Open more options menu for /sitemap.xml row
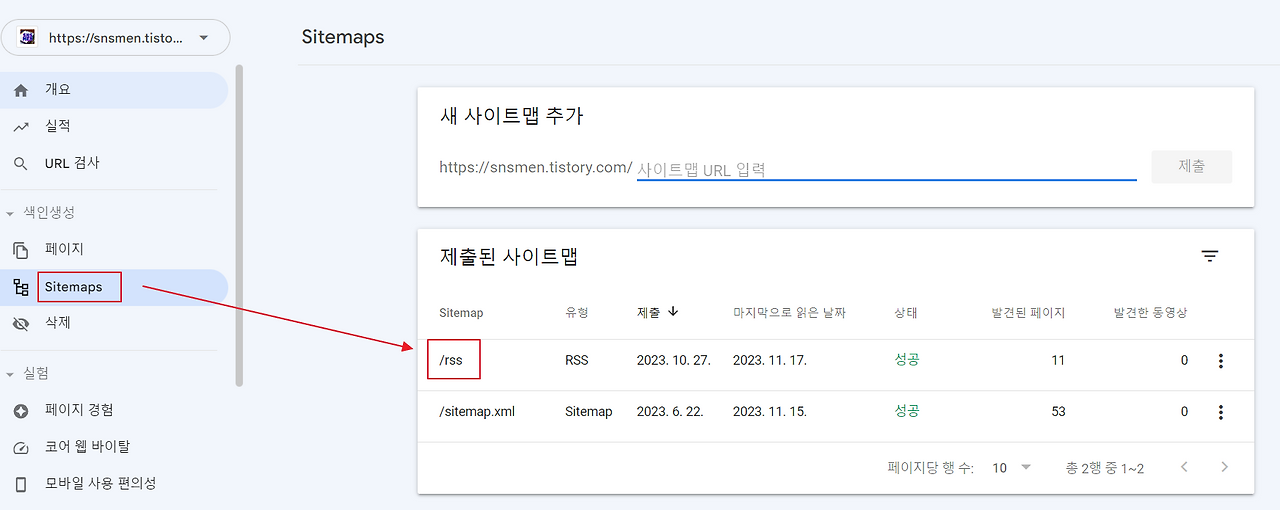1280x510 pixels. 1220,412
